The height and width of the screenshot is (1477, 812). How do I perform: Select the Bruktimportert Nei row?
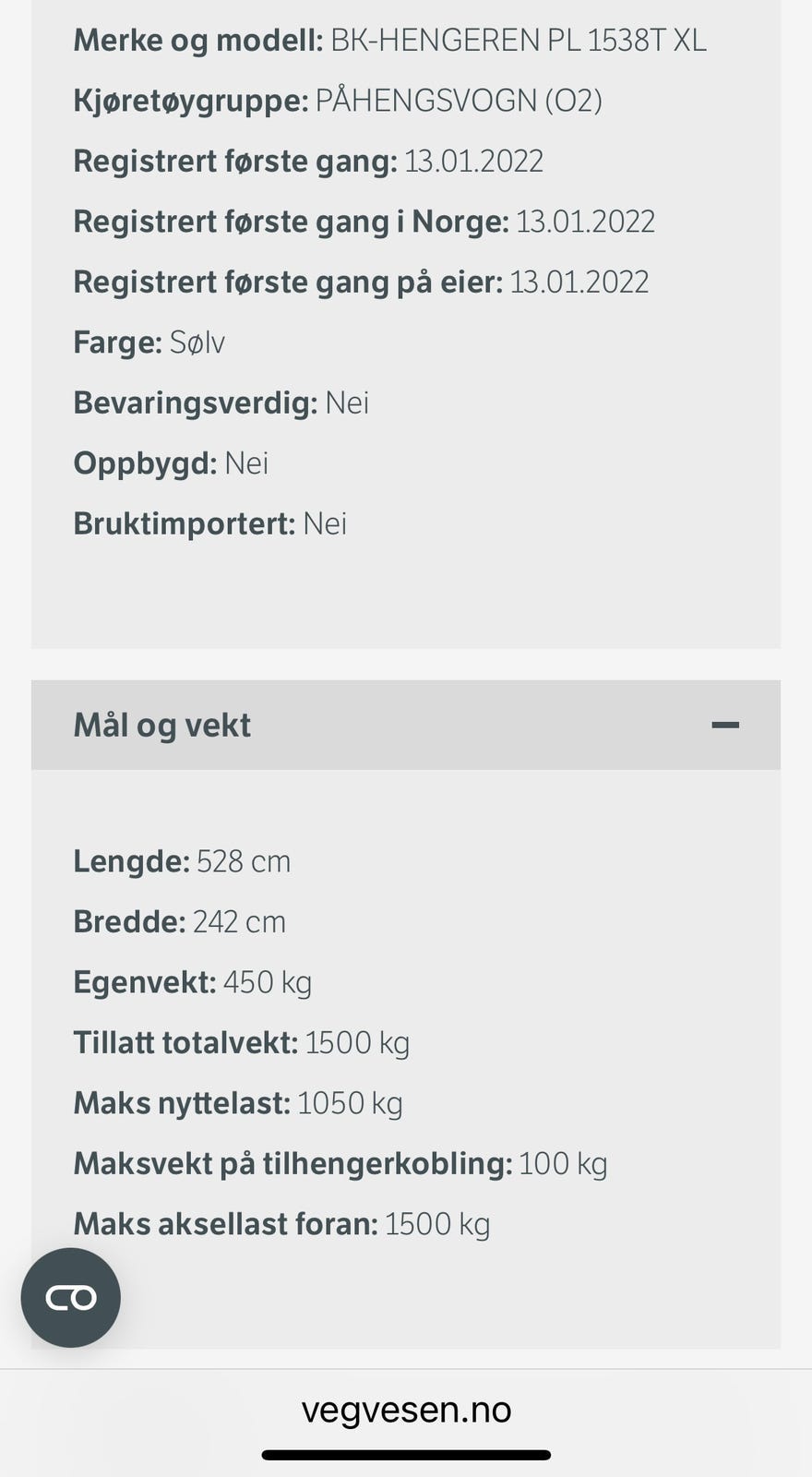[209, 524]
